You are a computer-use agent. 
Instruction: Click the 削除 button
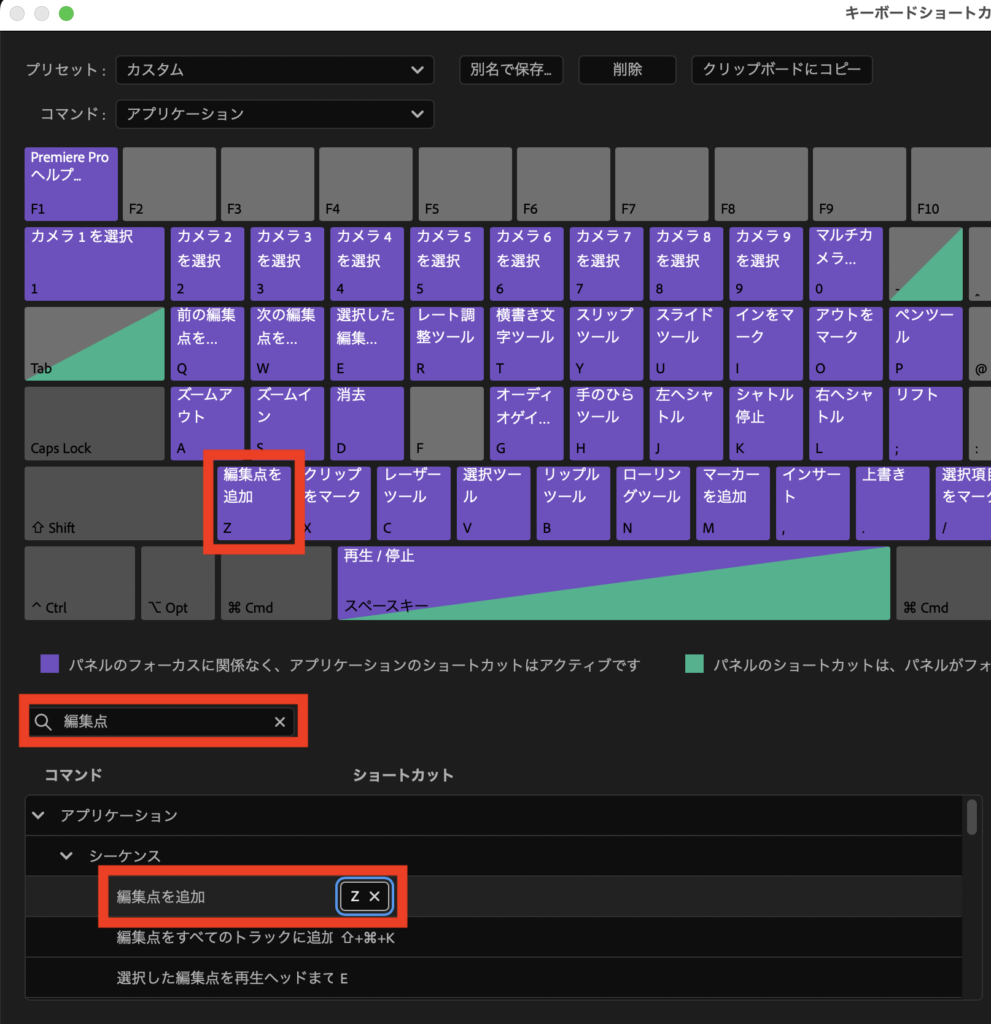pos(627,70)
